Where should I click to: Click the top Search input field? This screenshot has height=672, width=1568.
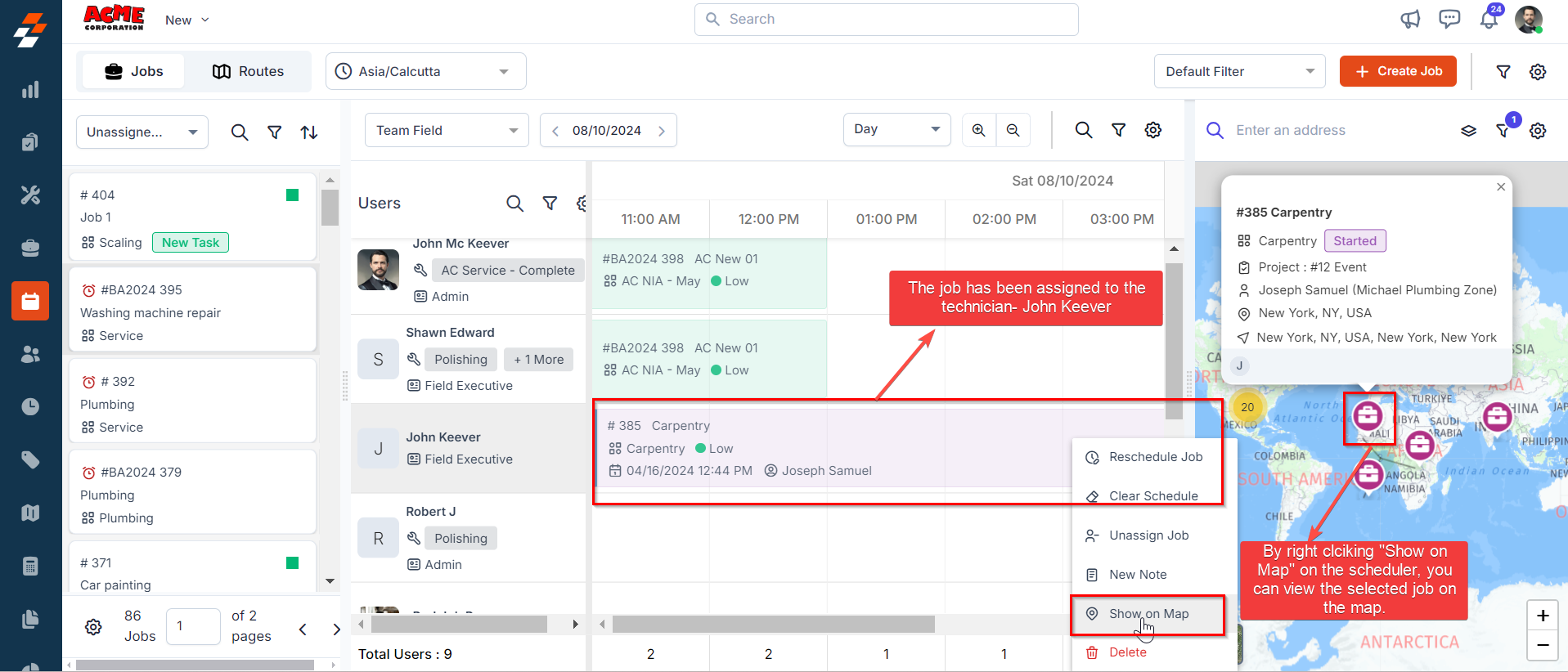click(887, 20)
